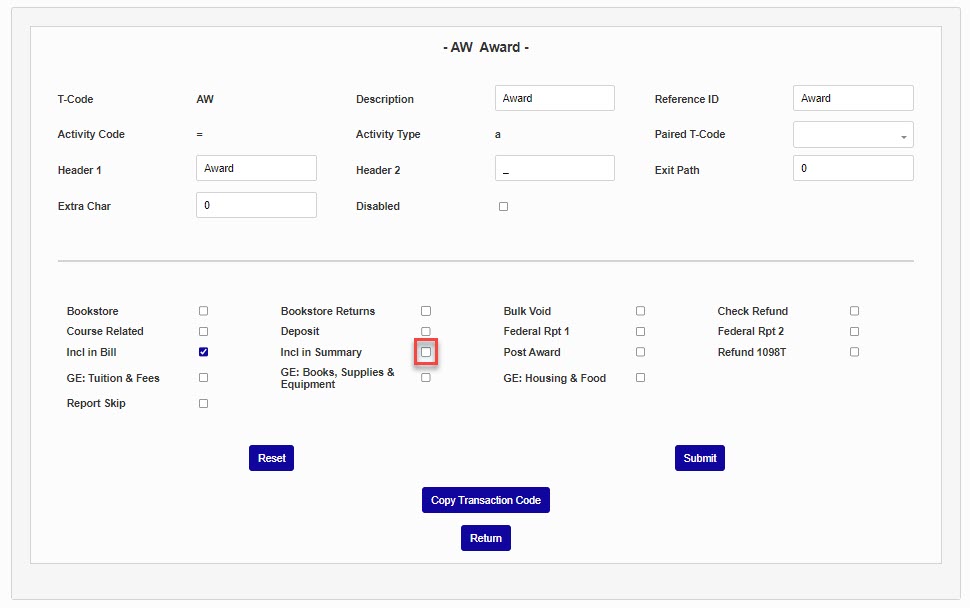Focus the Reference ID input field
Image resolution: width=970 pixels, height=608 pixels.
point(853,98)
